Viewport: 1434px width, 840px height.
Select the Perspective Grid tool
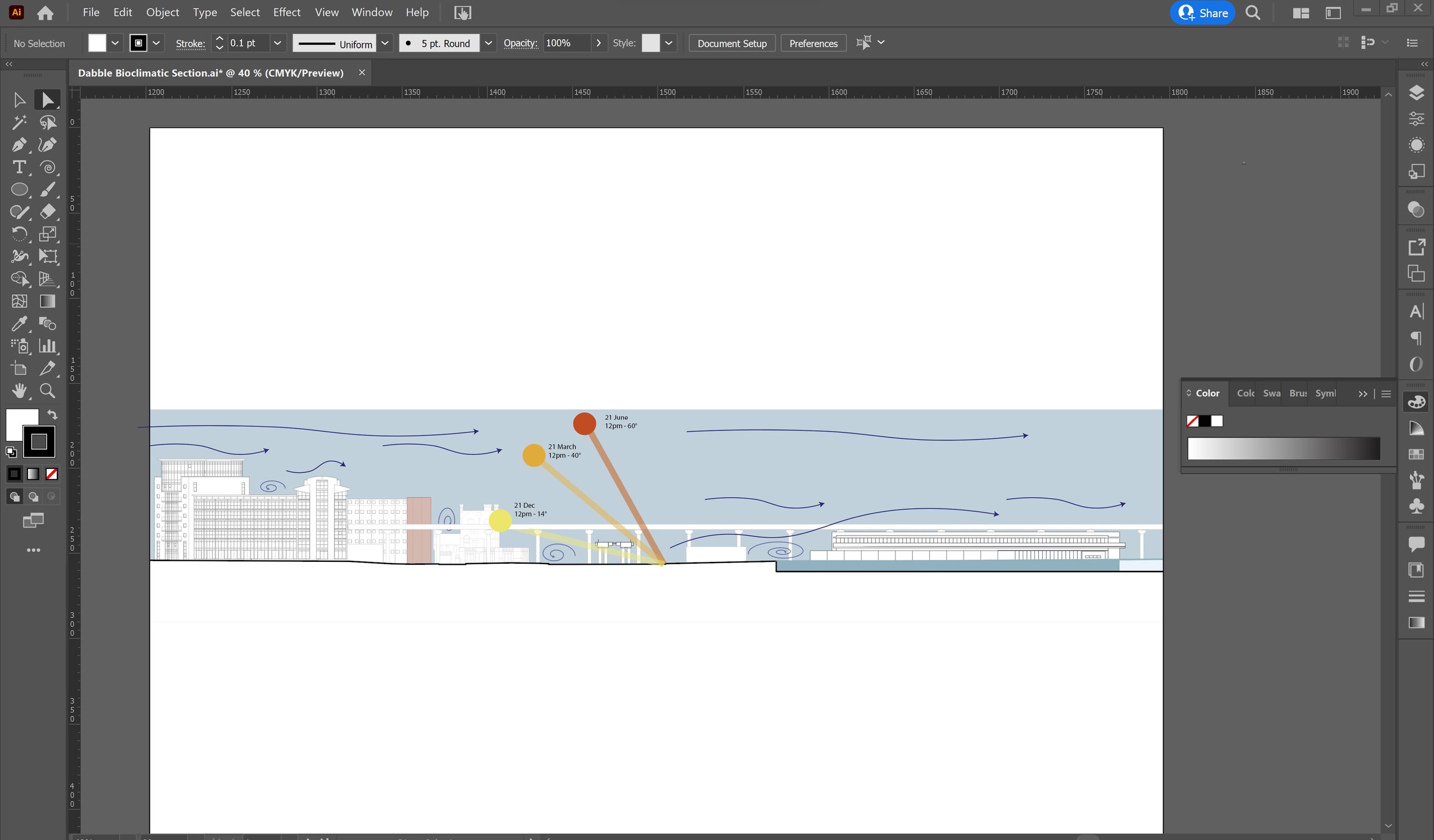[48, 279]
